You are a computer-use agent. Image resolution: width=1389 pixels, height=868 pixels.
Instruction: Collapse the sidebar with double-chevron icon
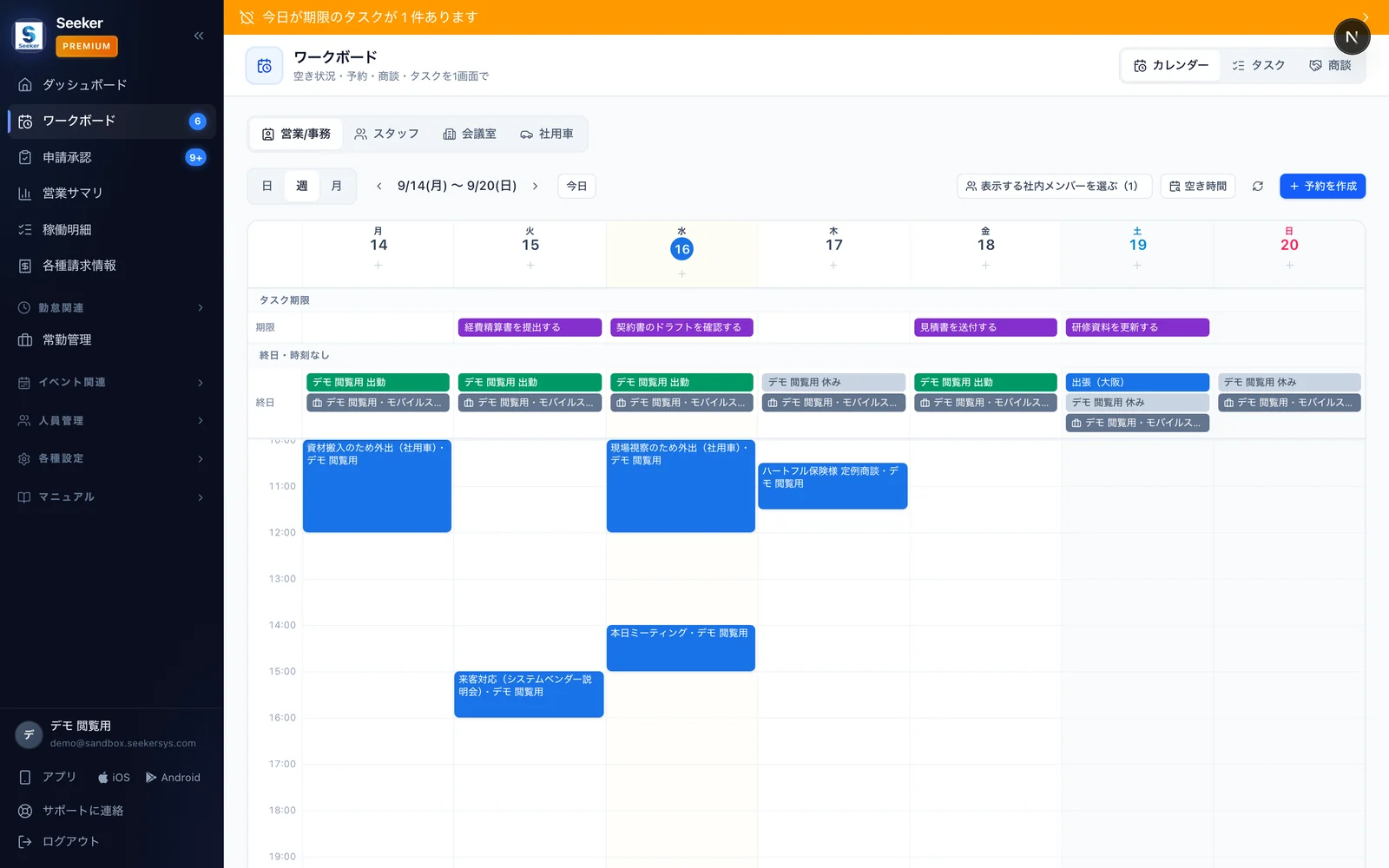click(x=199, y=36)
